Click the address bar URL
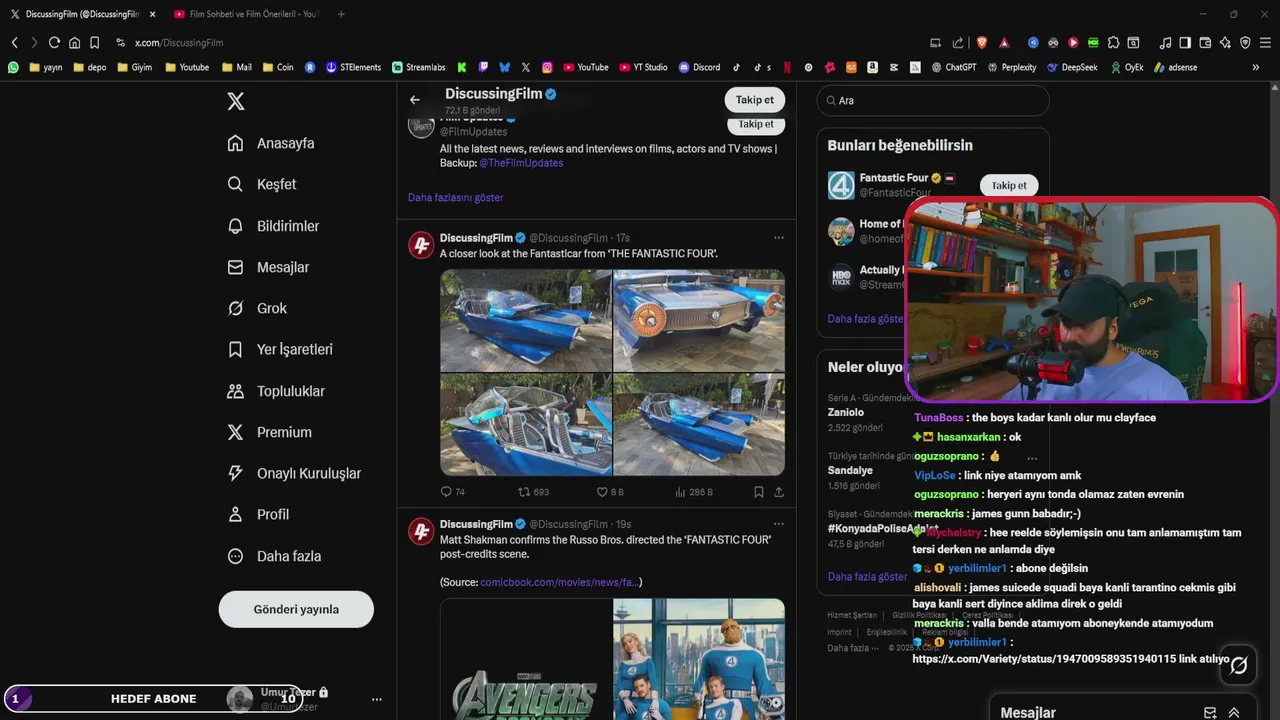 (179, 43)
